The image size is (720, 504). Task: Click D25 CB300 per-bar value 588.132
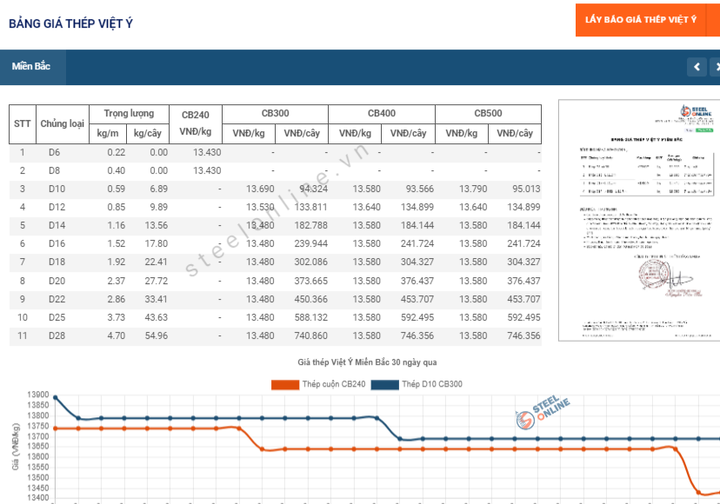click(311, 318)
